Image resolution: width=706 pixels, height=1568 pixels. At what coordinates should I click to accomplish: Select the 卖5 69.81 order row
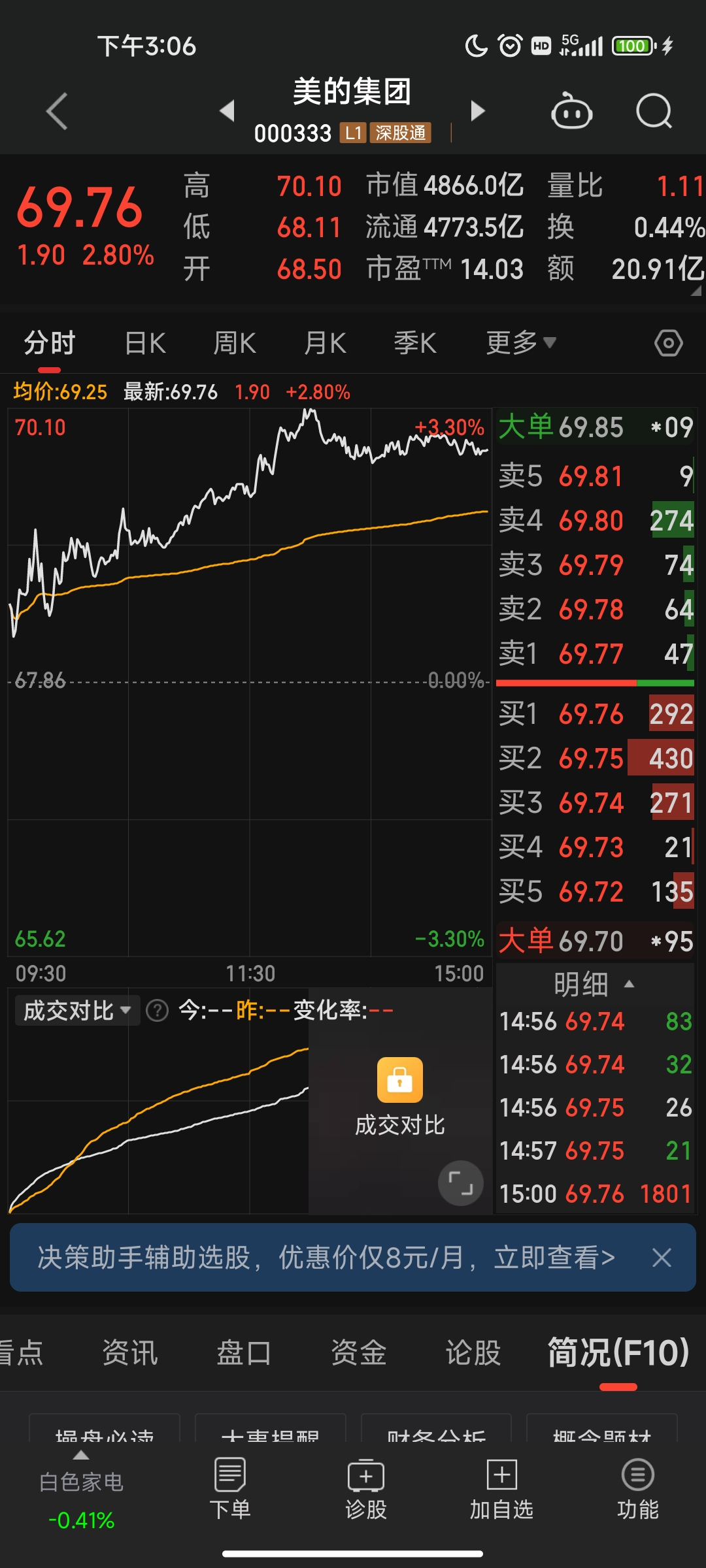595,476
